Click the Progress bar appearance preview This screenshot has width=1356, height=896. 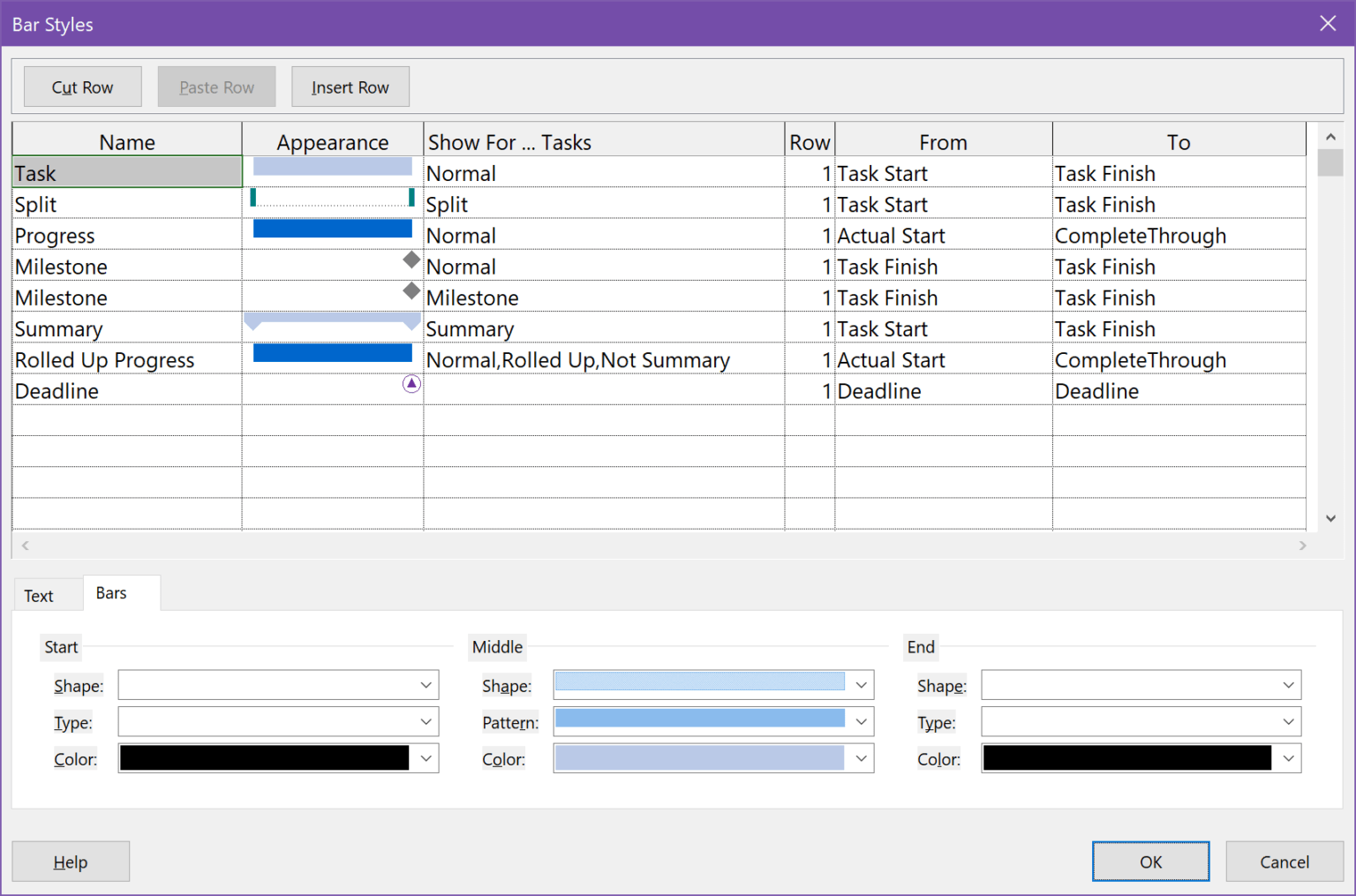[x=332, y=229]
